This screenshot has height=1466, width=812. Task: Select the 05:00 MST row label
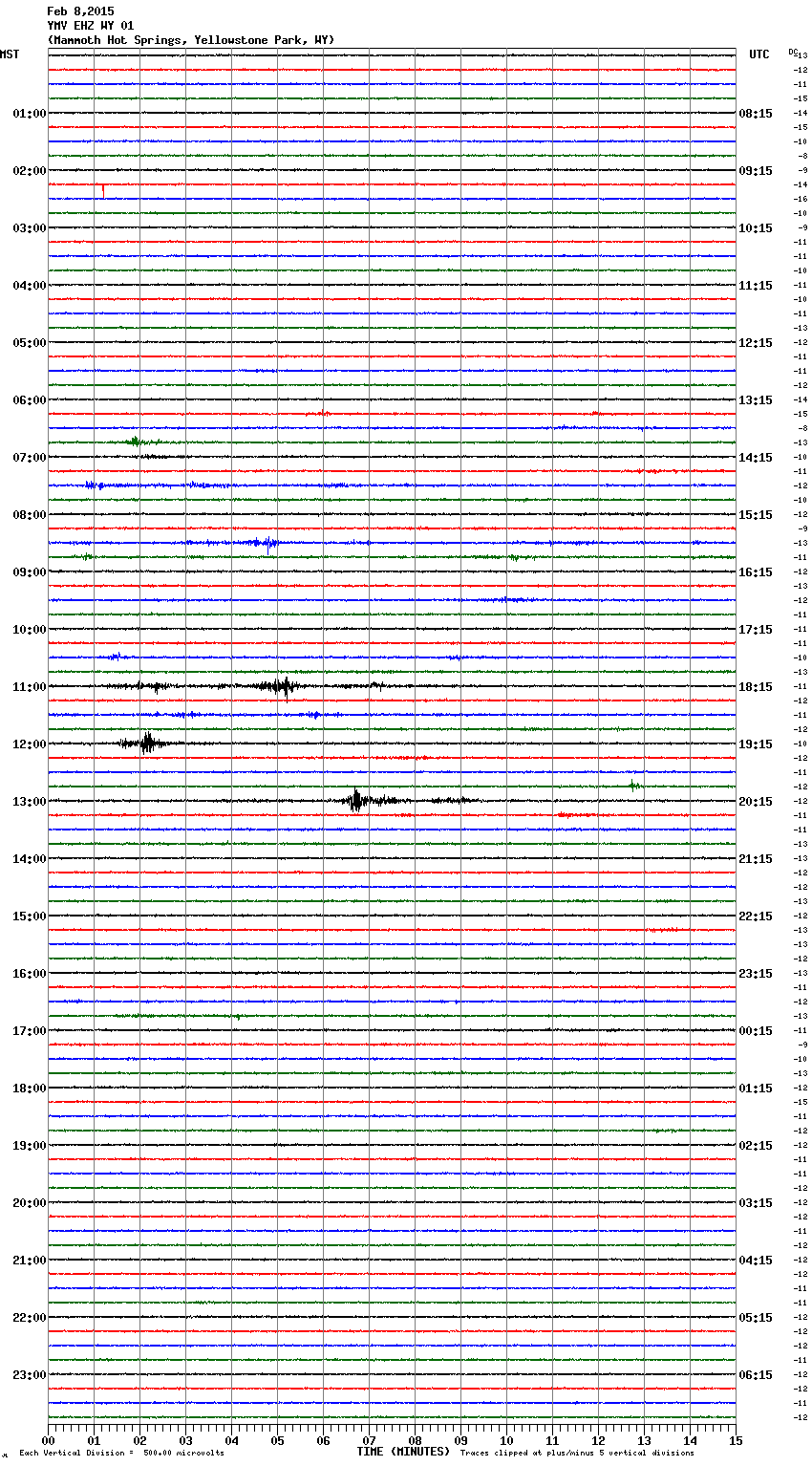[30, 343]
